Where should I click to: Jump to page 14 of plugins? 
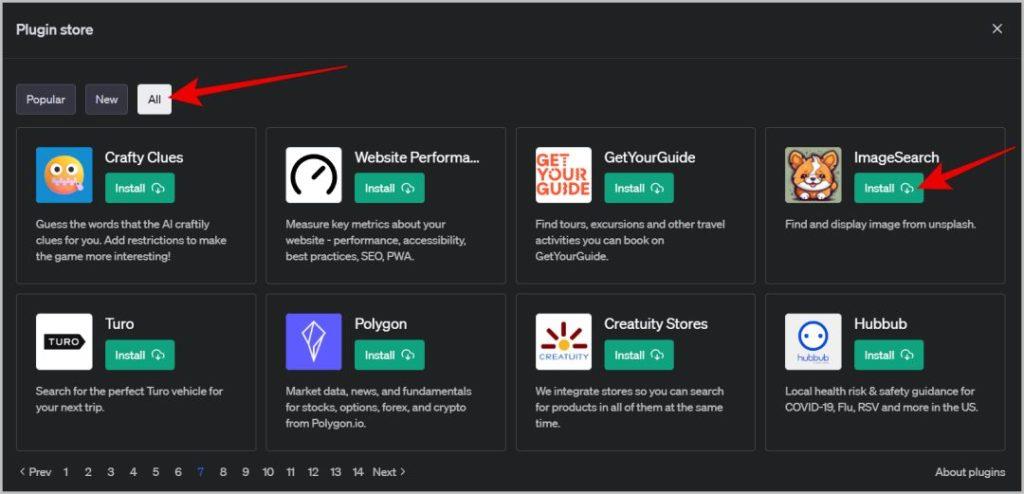pos(358,472)
